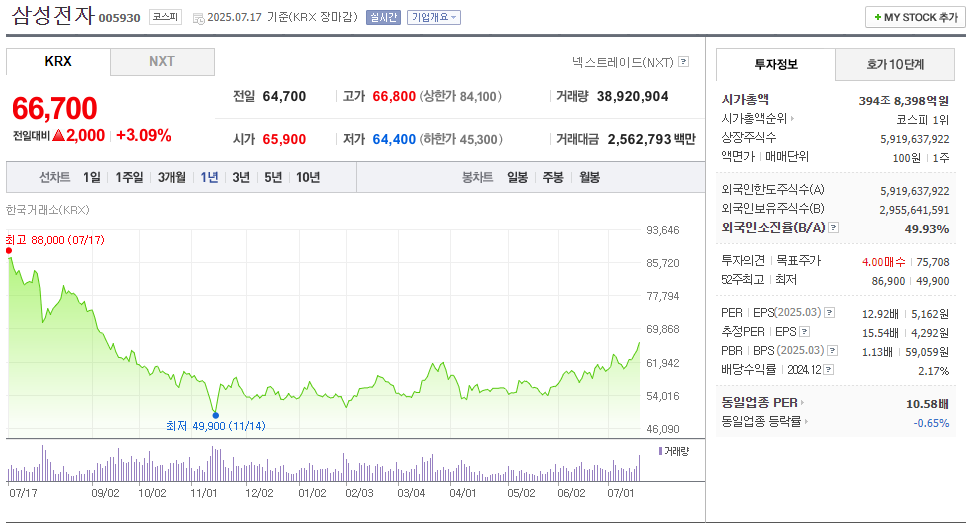The width and height of the screenshot is (966, 523).
Task: Click the 한국거래소(KRX) chart label
Action: coord(47,210)
